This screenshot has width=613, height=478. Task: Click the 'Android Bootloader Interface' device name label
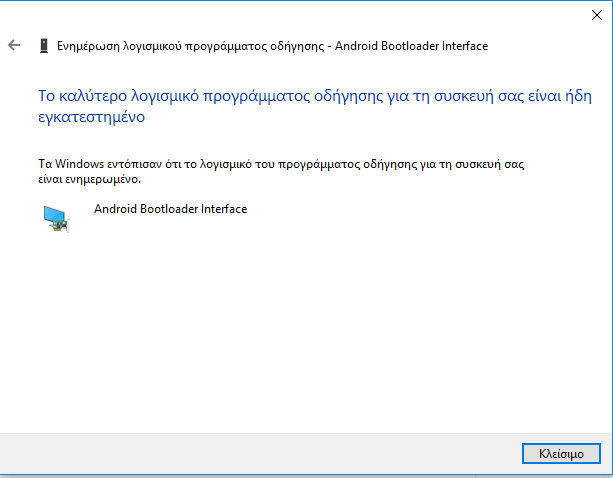coord(170,209)
